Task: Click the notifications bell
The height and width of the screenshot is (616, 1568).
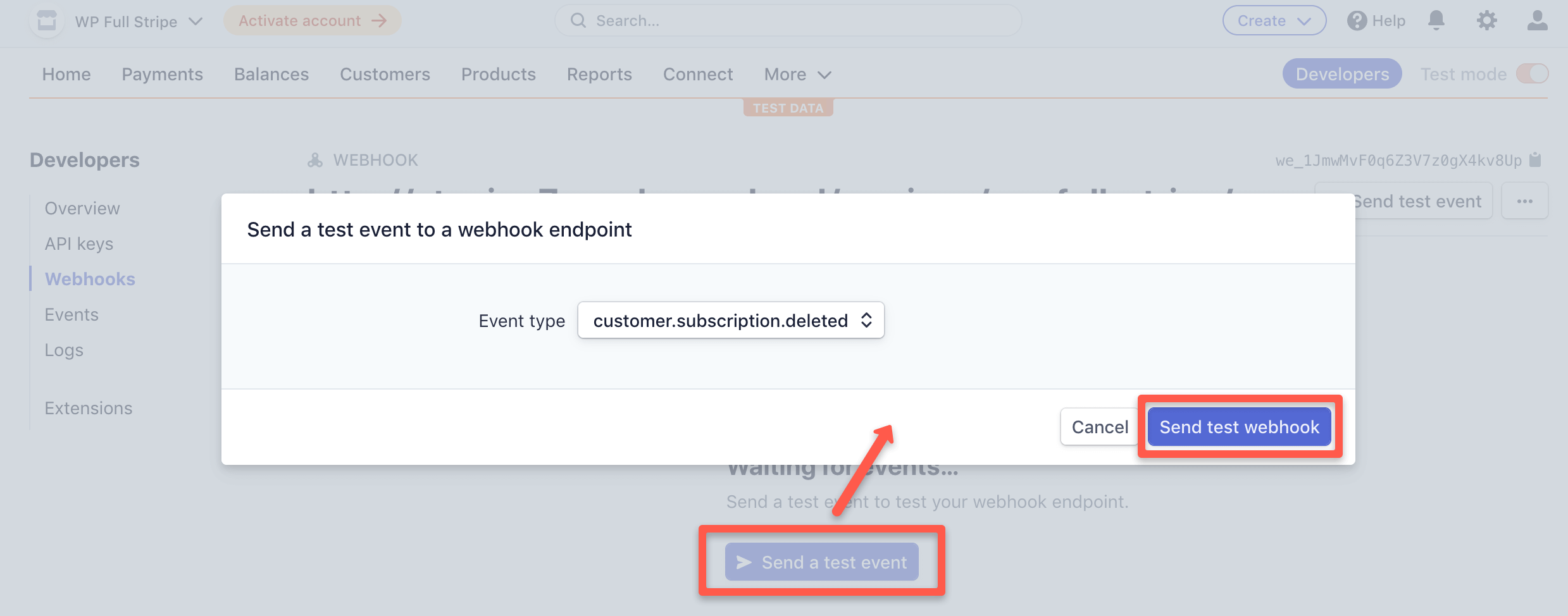Action: pyautogui.click(x=1436, y=20)
